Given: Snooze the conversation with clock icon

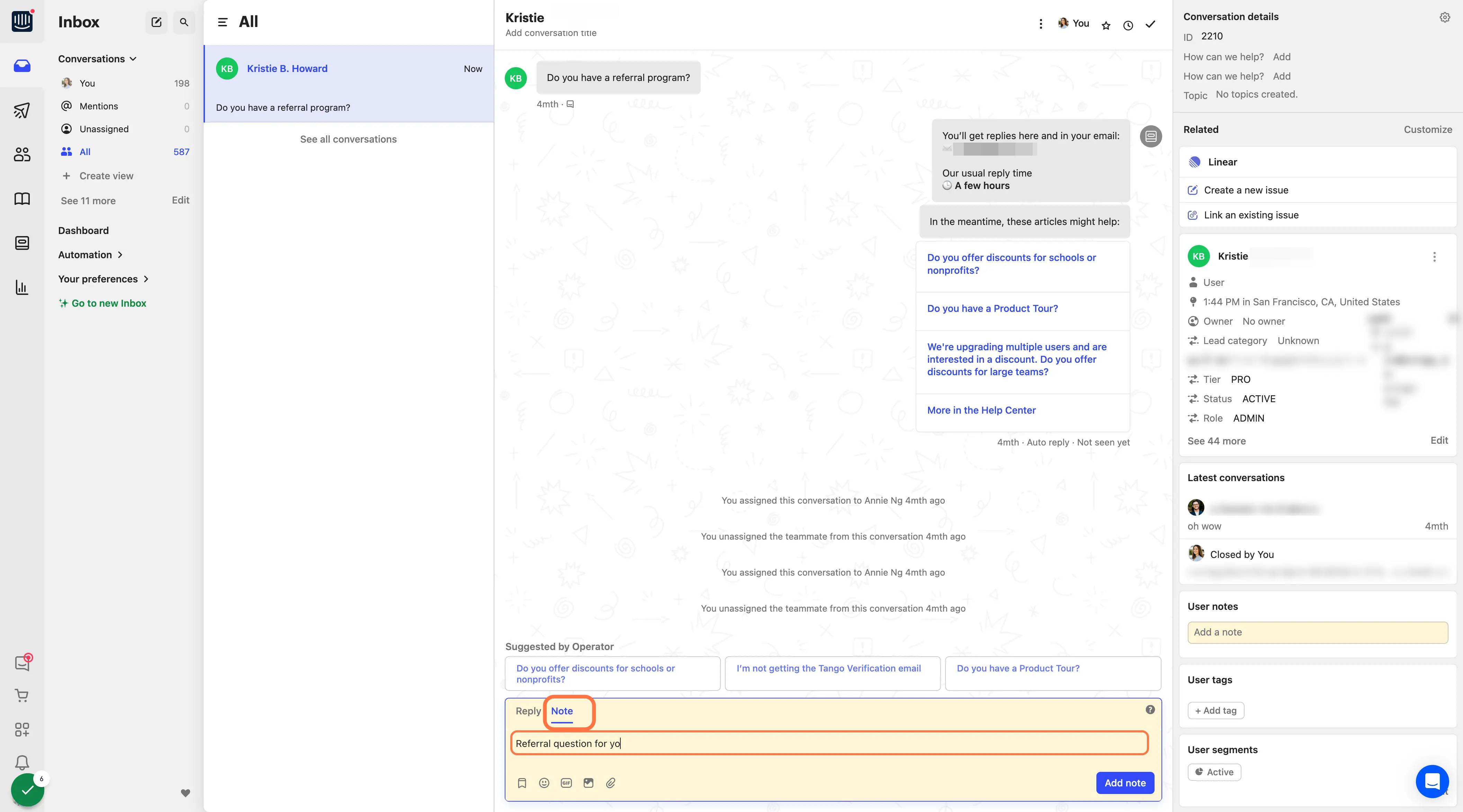Looking at the screenshot, I should click(1128, 25).
